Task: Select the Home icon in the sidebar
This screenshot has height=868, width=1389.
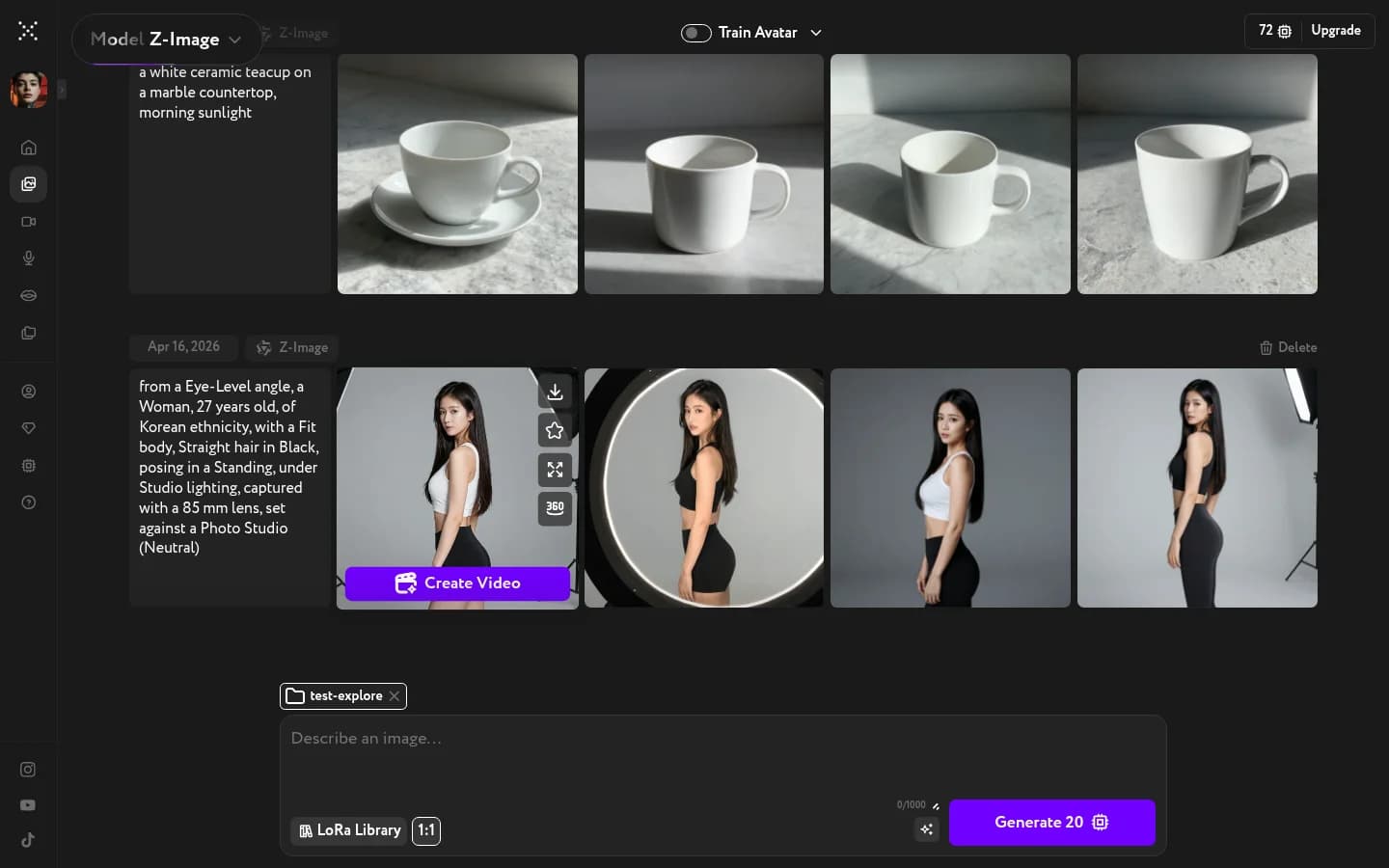Action: (29, 147)
